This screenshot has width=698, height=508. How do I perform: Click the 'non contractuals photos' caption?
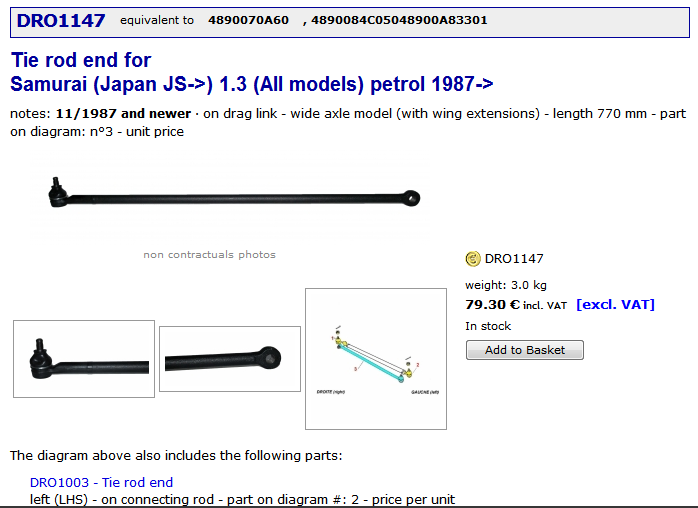click(210, 255)
